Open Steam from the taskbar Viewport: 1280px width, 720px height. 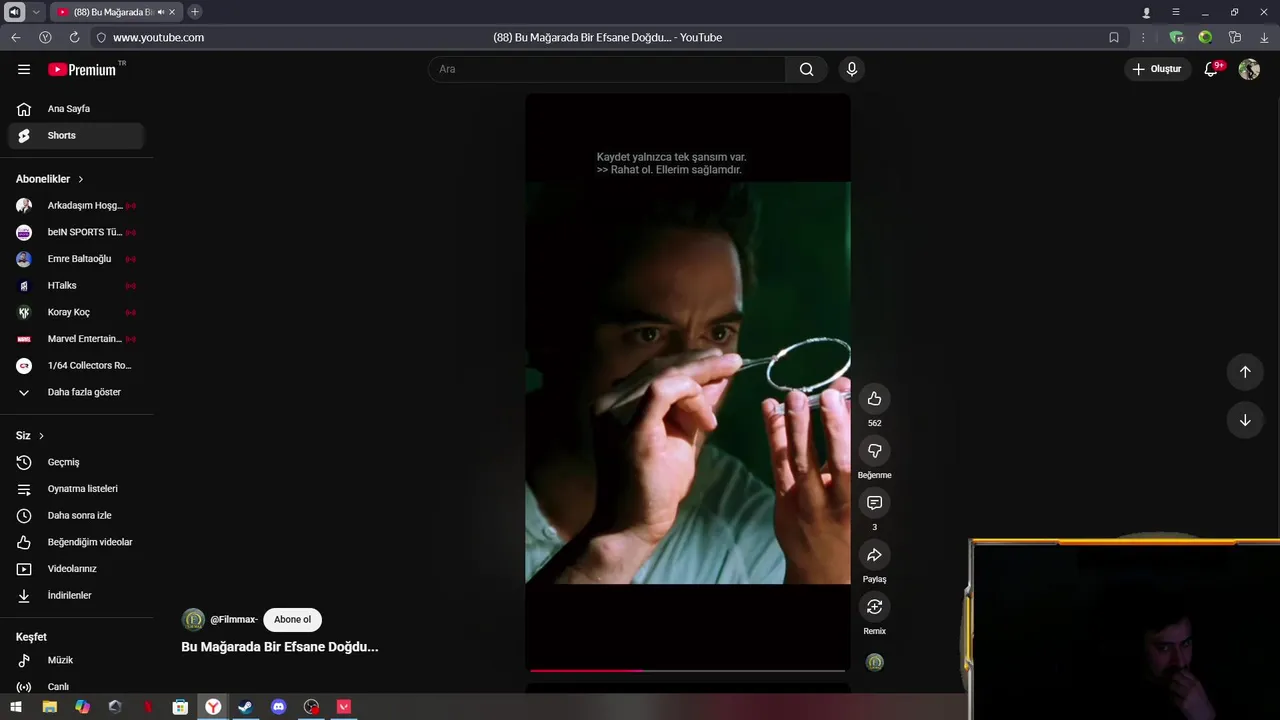tap(245, 707)
